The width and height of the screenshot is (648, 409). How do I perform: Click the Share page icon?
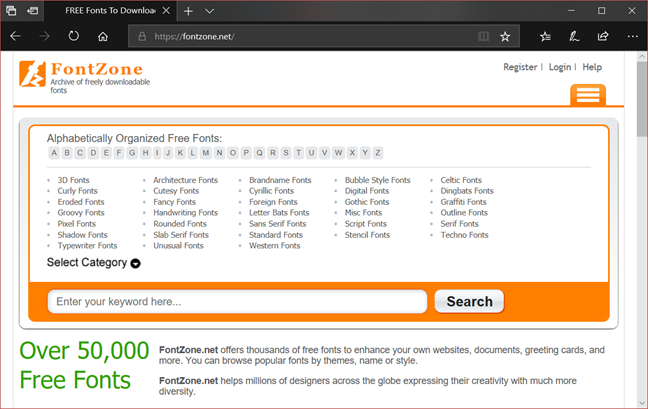point(603,36)
